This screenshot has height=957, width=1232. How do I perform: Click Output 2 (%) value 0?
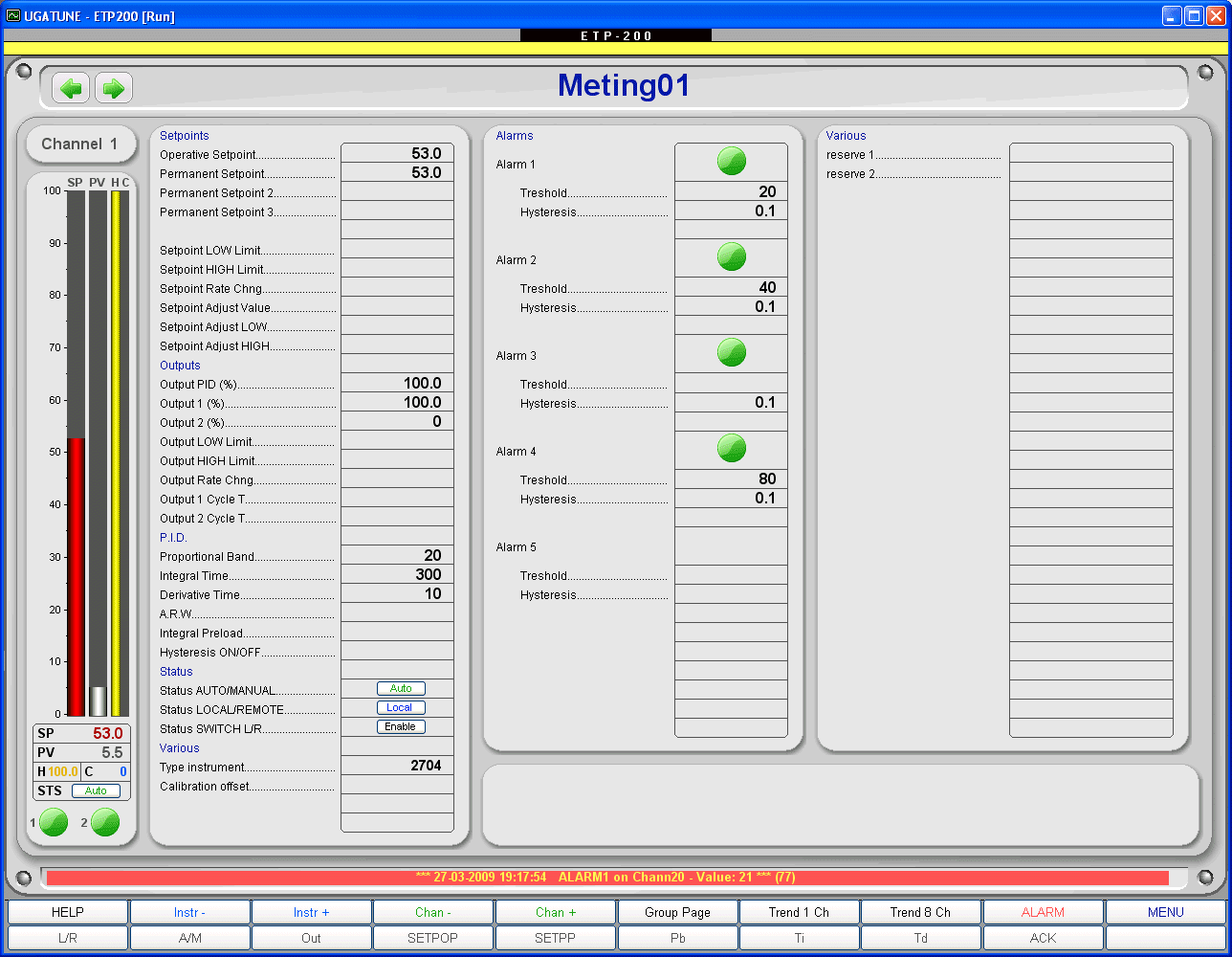397,421
